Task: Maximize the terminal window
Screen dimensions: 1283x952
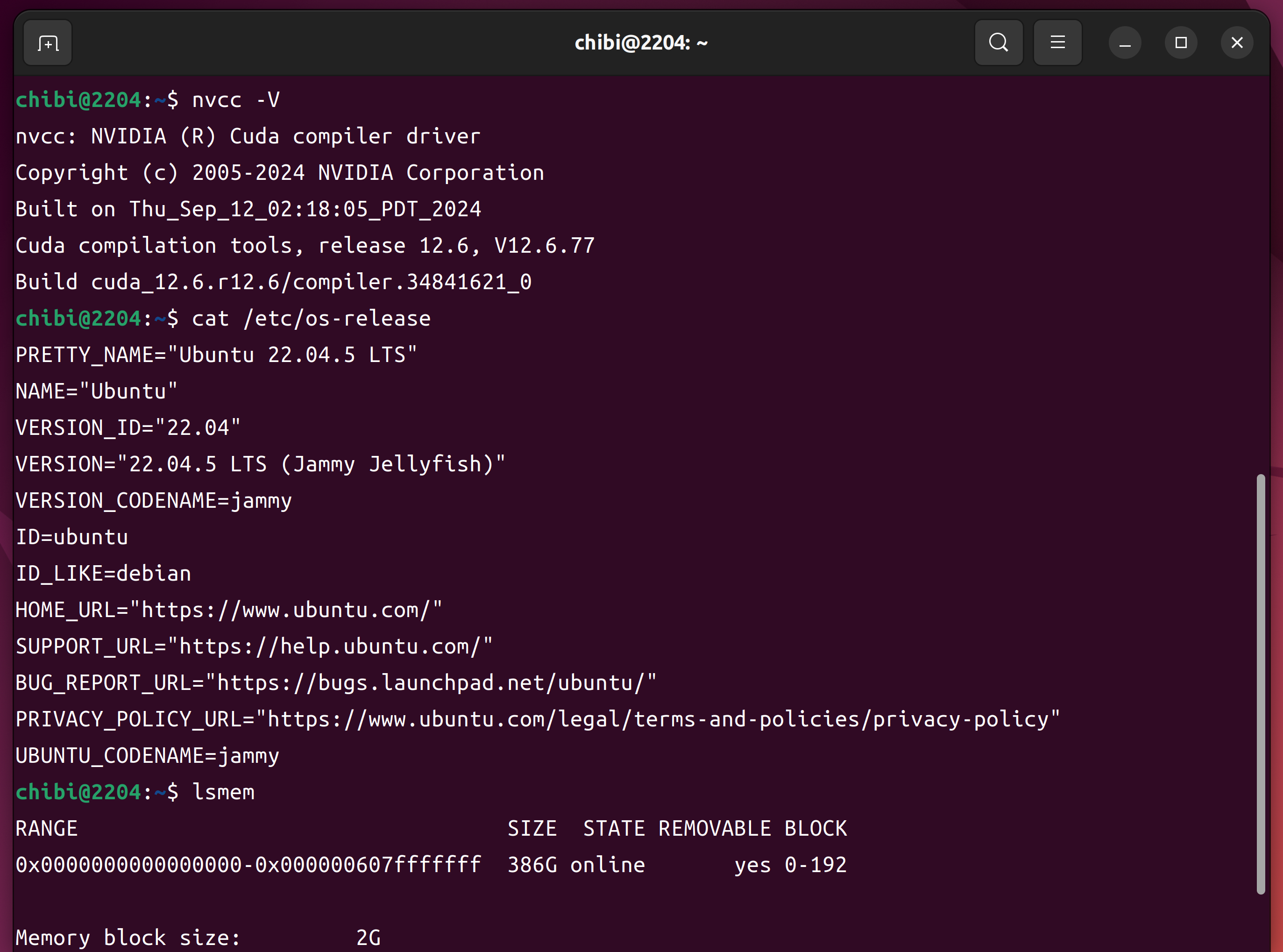Action: click(1180, 43)
